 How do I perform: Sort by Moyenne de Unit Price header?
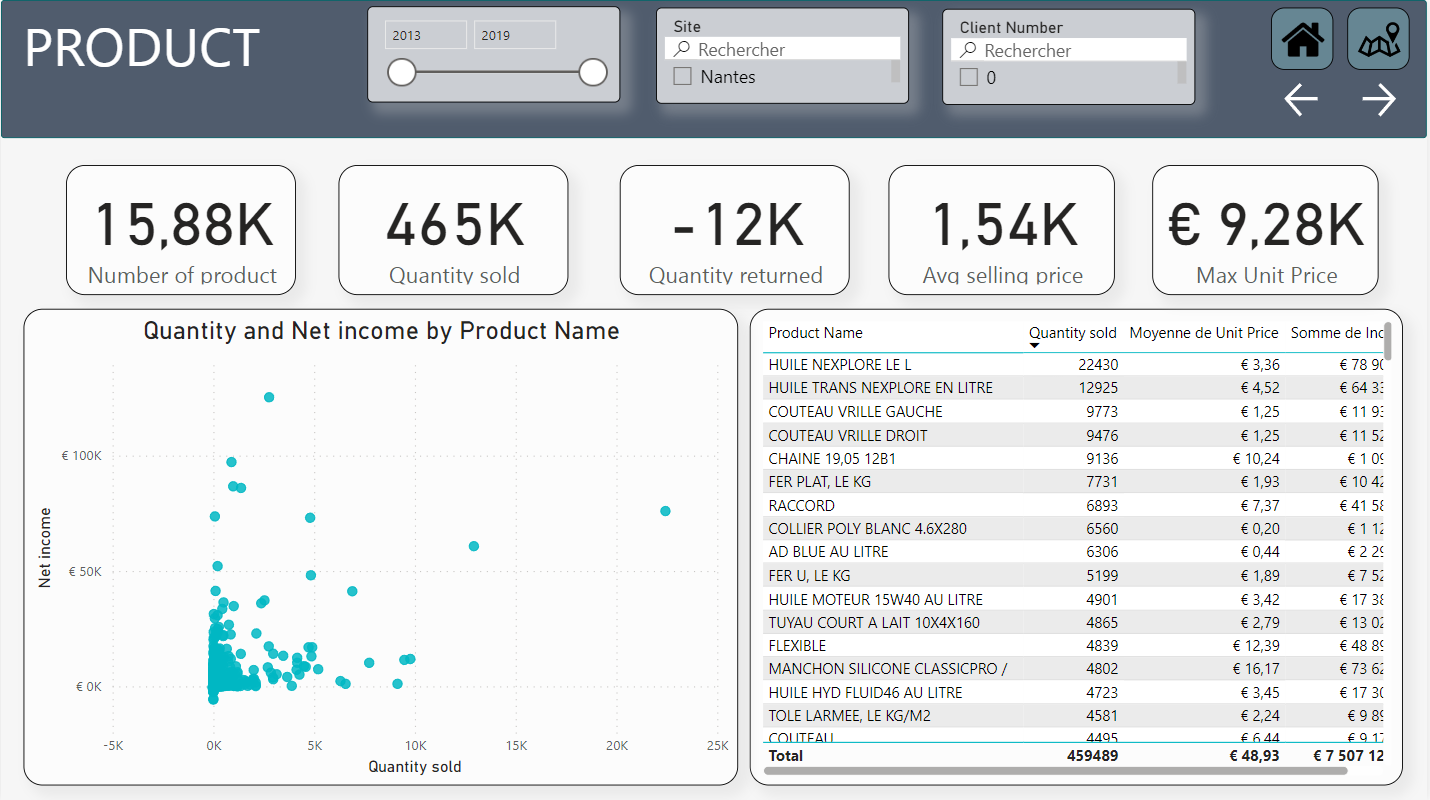(1204, 333)
